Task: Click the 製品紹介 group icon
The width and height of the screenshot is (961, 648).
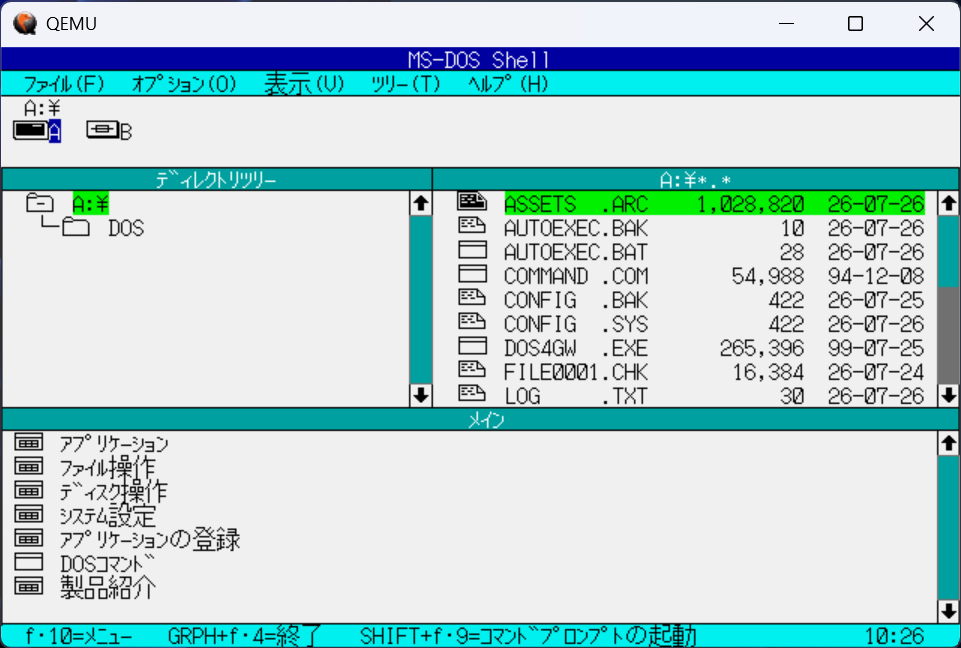Action: pyautogui.click(x=29, y=586)
